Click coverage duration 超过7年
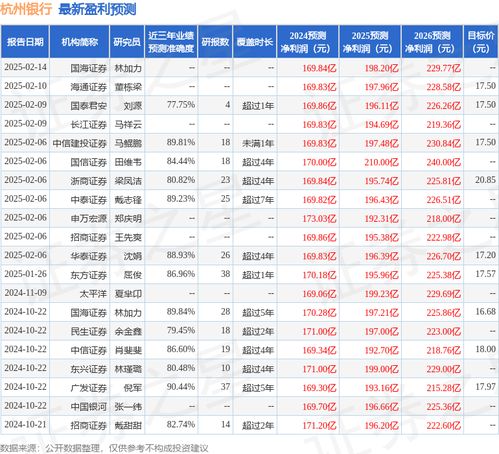Viewport: 499px width, 454px height. point(258,200)
